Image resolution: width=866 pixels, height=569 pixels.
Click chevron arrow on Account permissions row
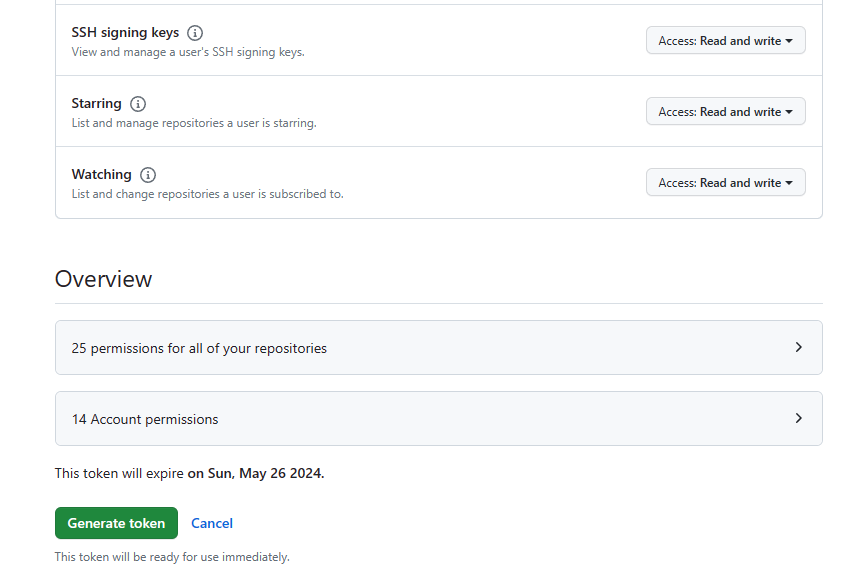[798, 418]
